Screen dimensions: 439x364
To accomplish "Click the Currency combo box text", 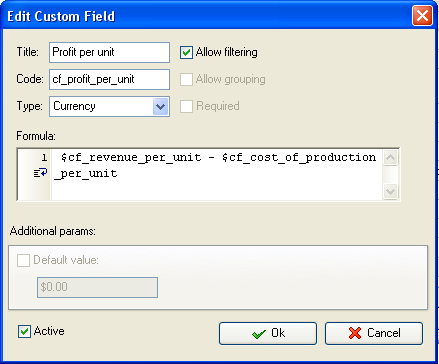I will pyautogui.click(x=74, y=106).
